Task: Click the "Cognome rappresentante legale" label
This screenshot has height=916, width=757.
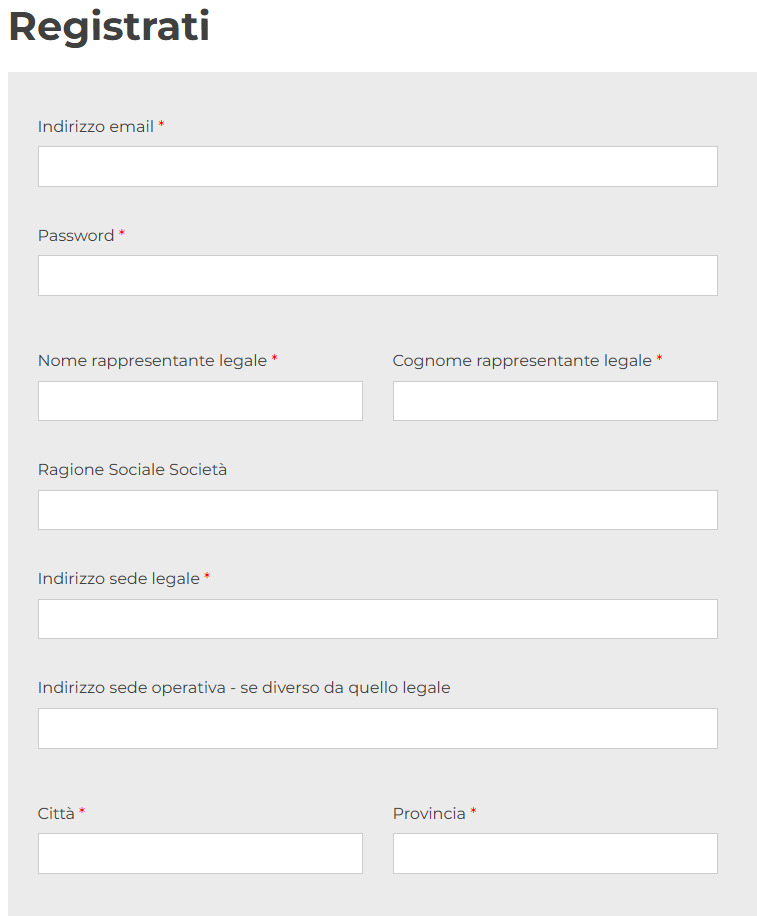Action: click(x=522, y=361)
